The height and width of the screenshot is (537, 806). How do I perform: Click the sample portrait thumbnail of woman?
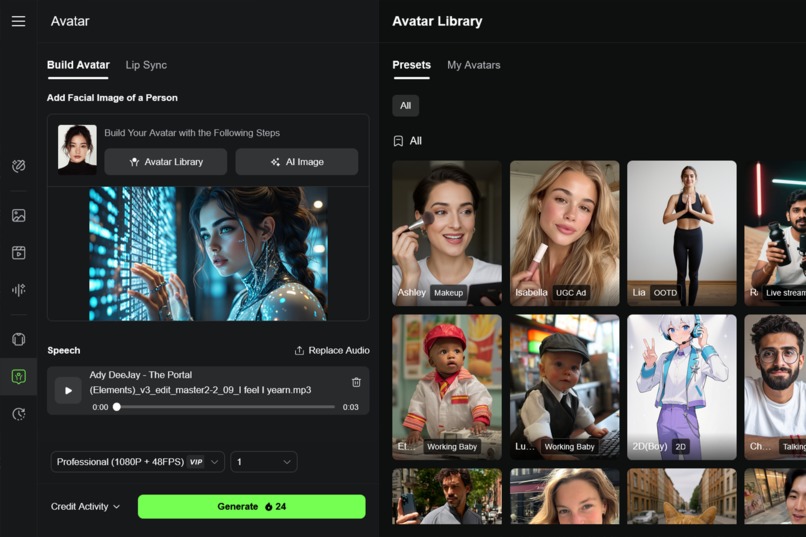77,148
